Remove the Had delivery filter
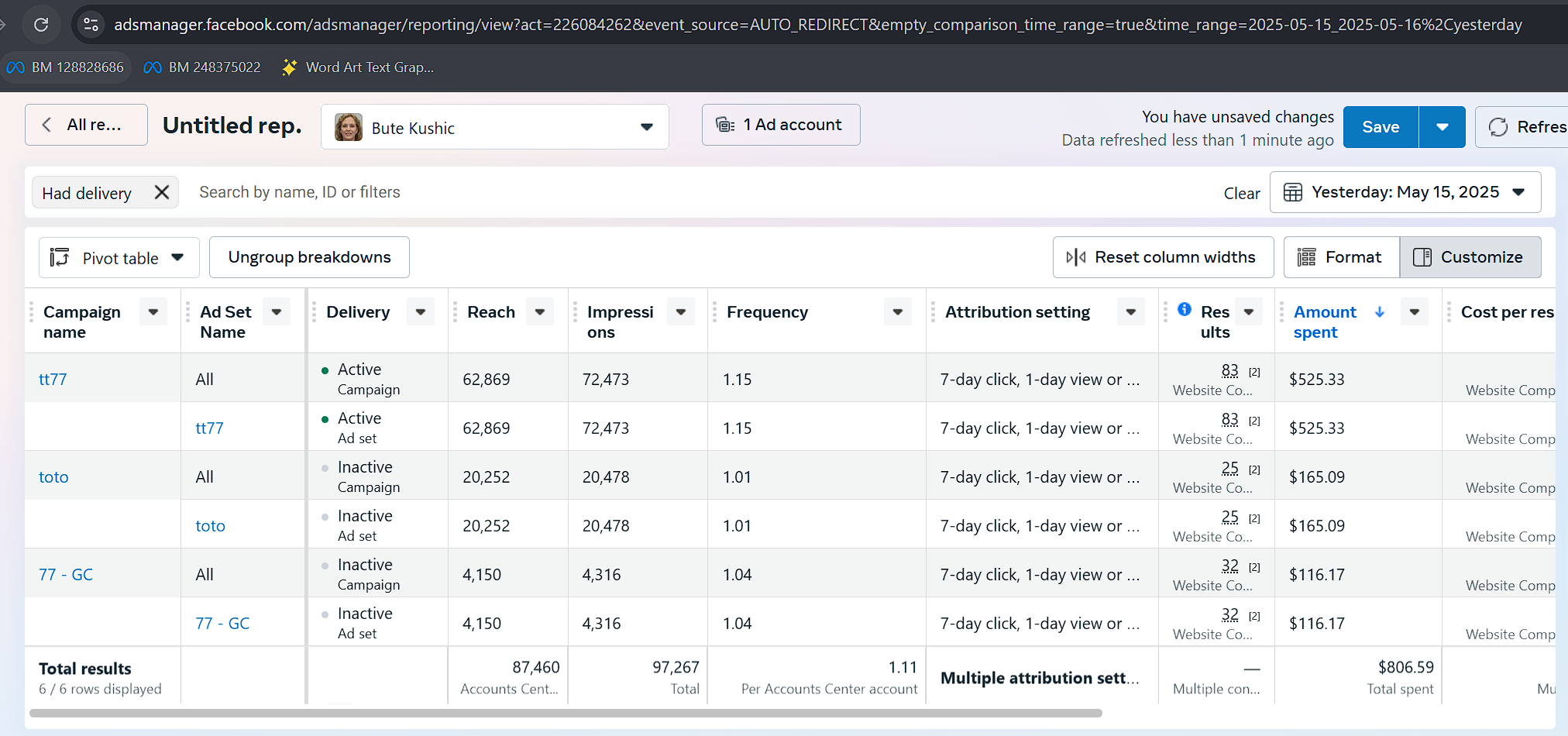Image resolution: width=1568 pixels, height=736 pixels. tap(162, 192)
